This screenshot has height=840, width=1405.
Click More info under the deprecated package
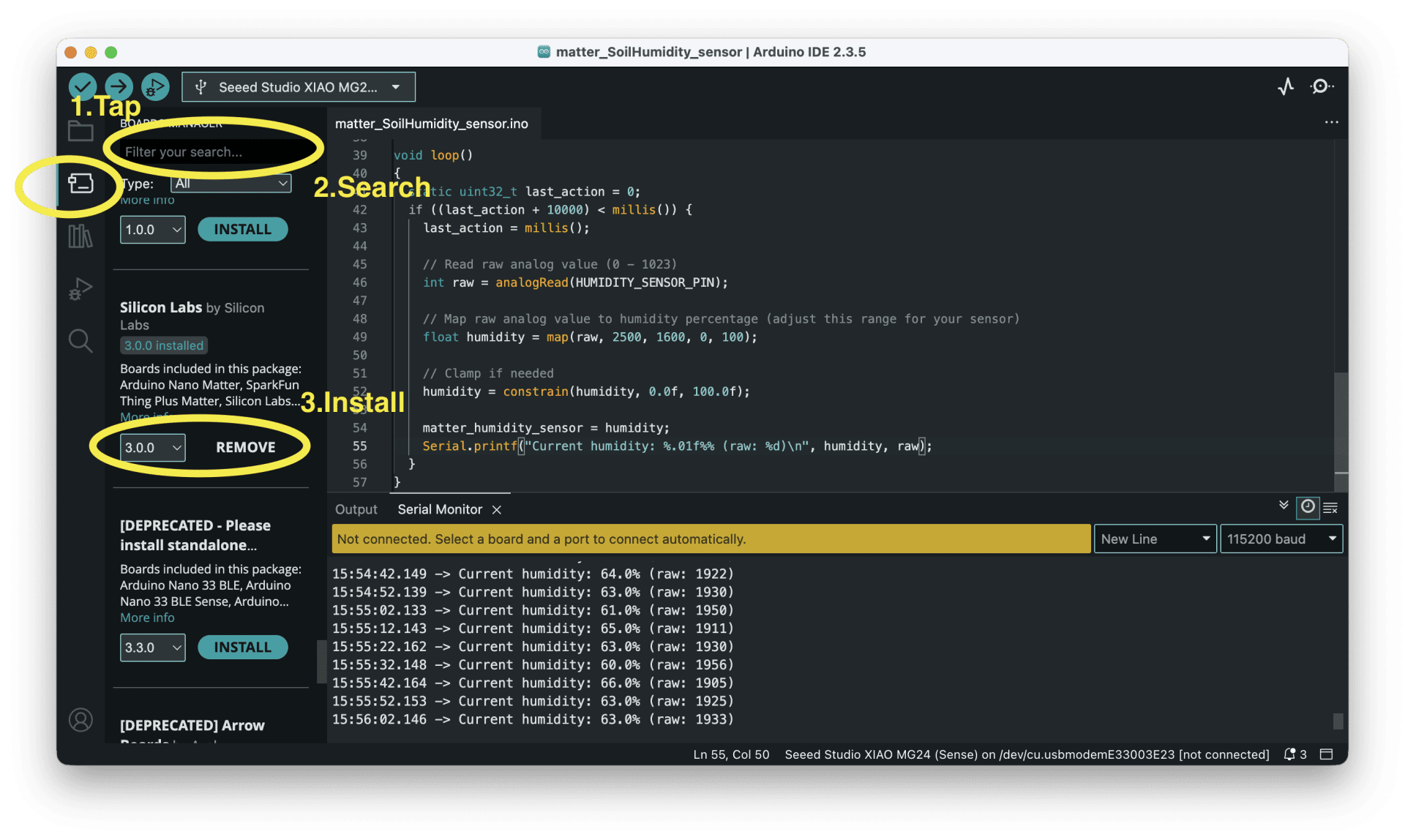147,617
